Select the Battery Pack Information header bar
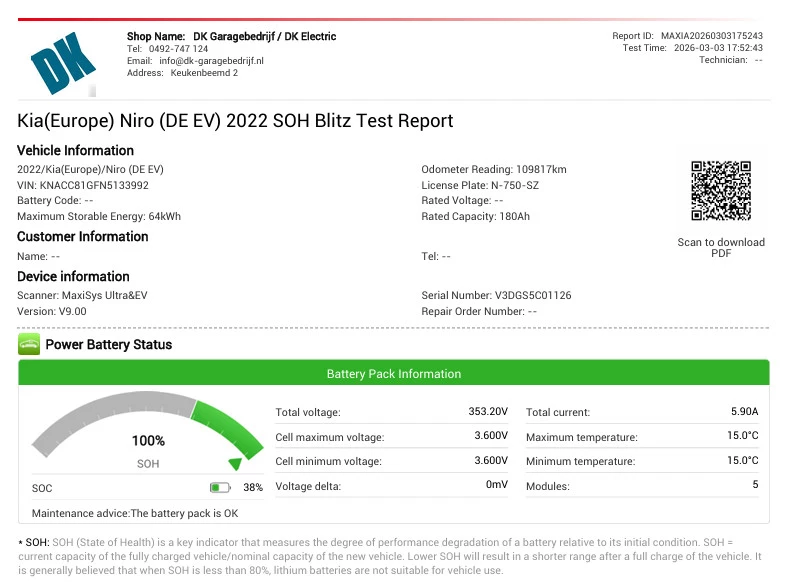The width and height of the screenshot is (792, 582). pos(394,374)
